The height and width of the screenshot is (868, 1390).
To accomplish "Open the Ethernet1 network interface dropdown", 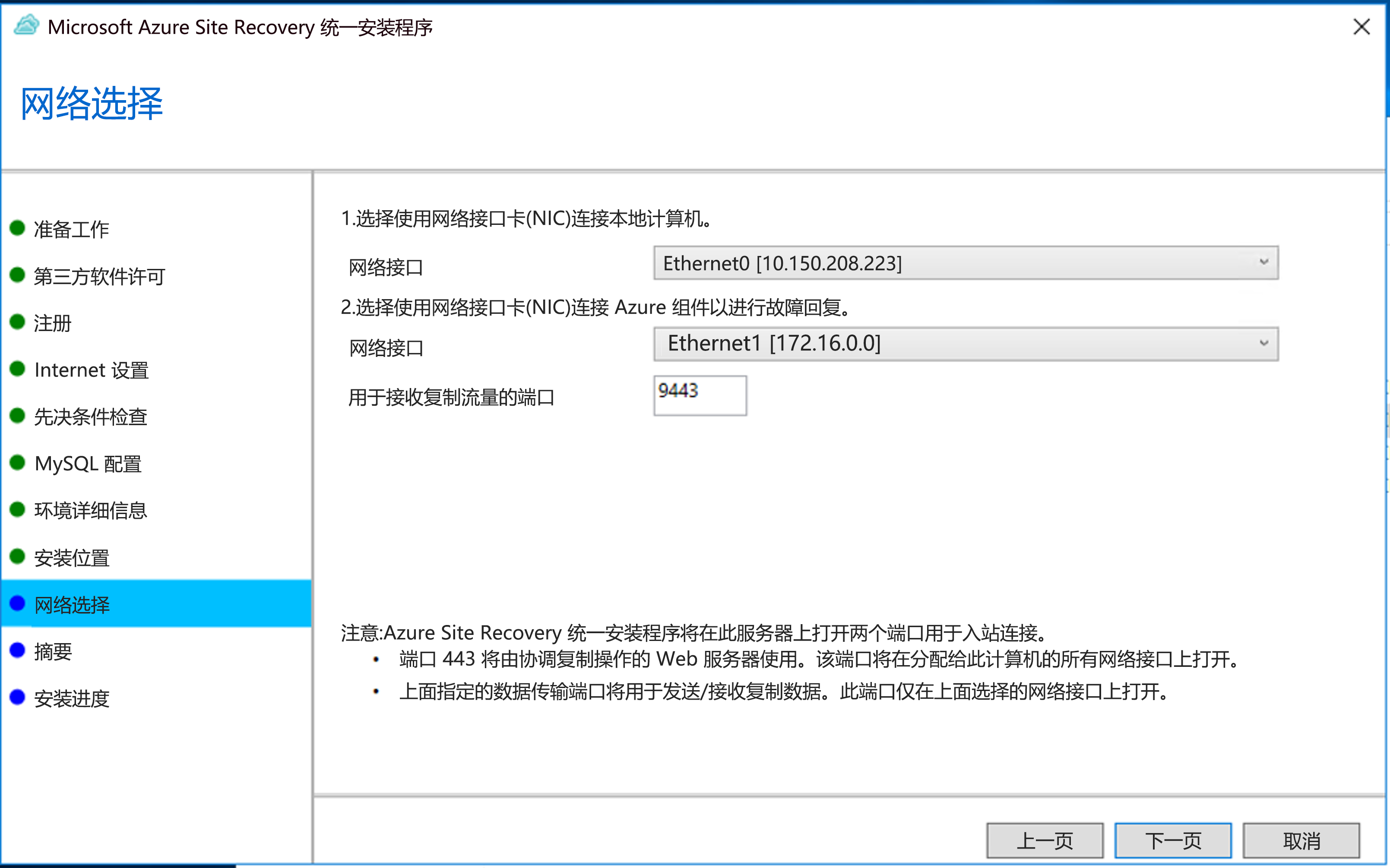I will [x=966, y=344].
